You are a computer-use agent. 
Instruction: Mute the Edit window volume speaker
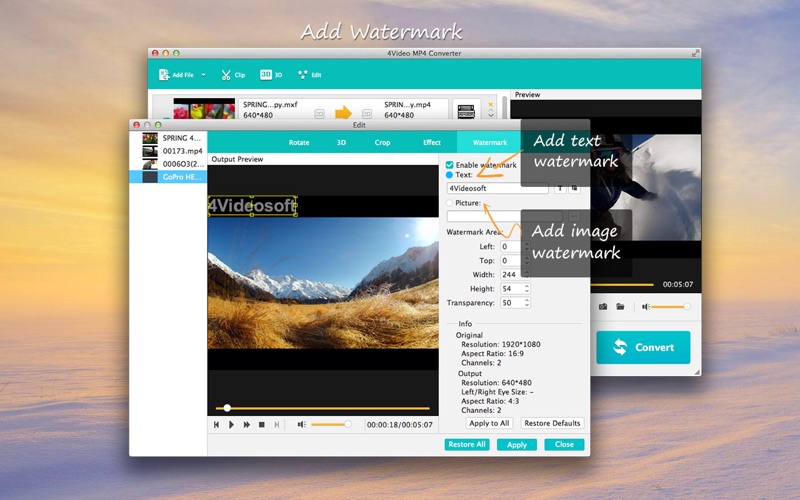click(302, 424)
